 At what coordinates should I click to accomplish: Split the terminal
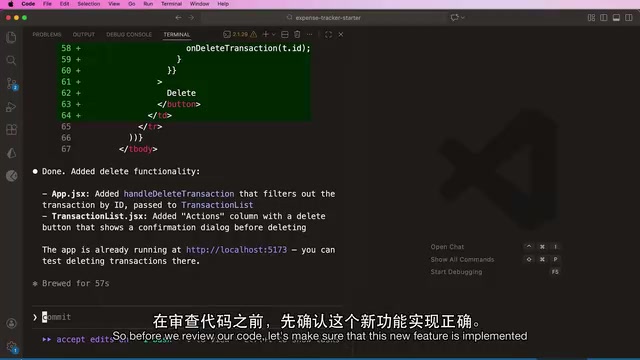pos(285,35)
